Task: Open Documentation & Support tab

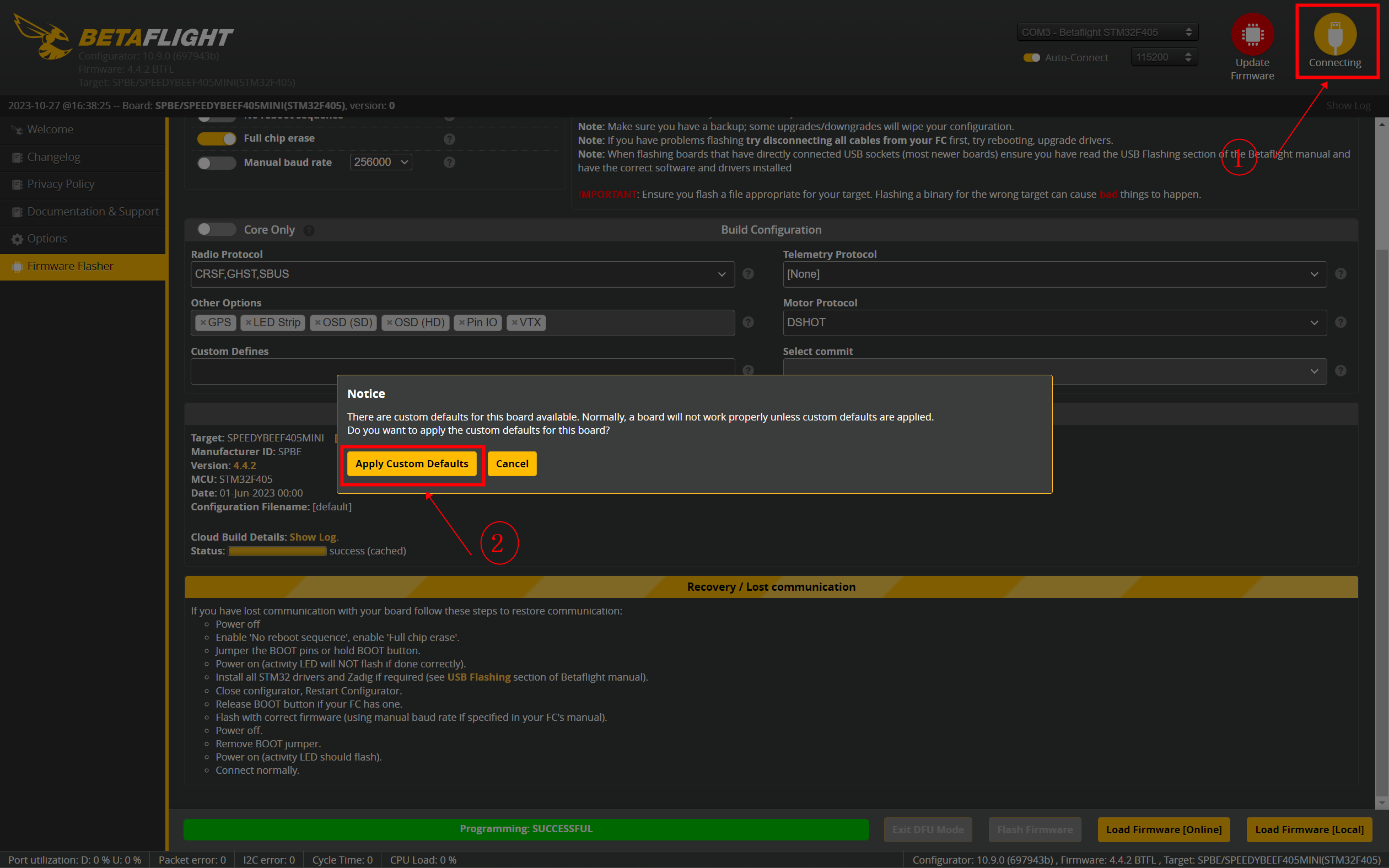Action: [83, 212]
